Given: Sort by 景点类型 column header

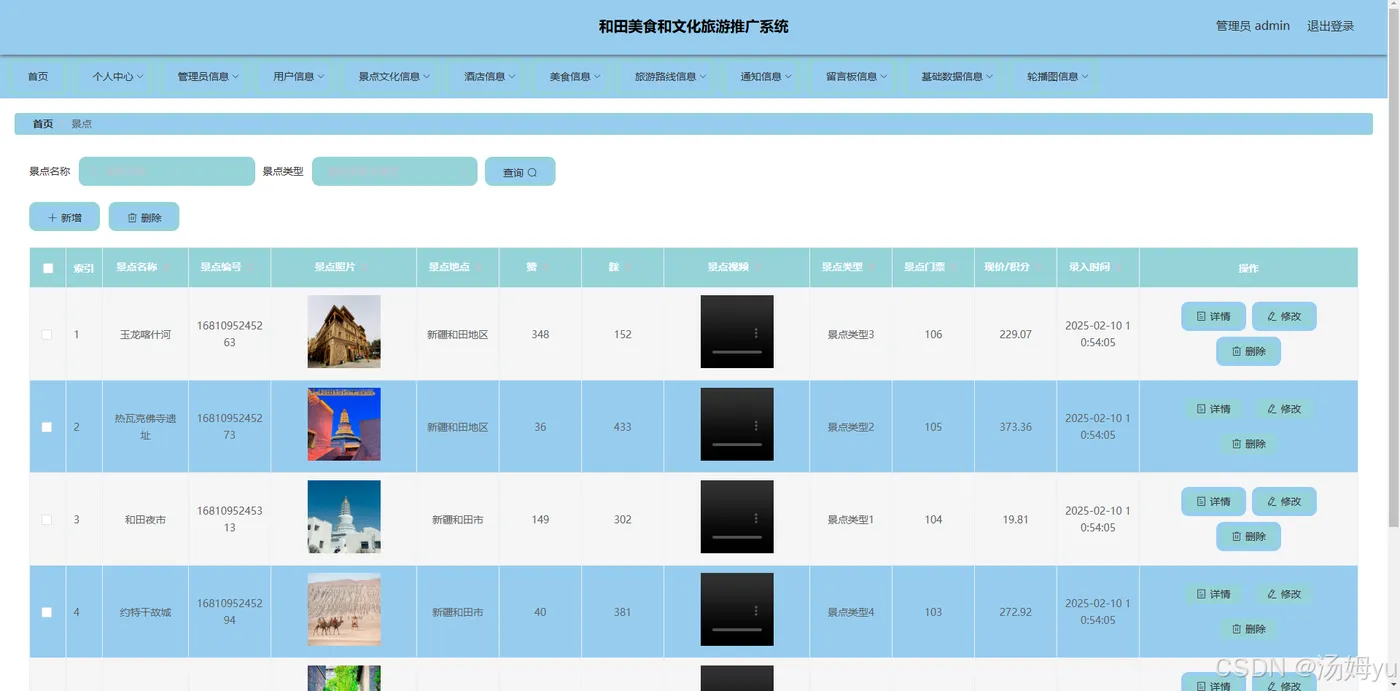Looking at the screenshot, I should [850, 267].
